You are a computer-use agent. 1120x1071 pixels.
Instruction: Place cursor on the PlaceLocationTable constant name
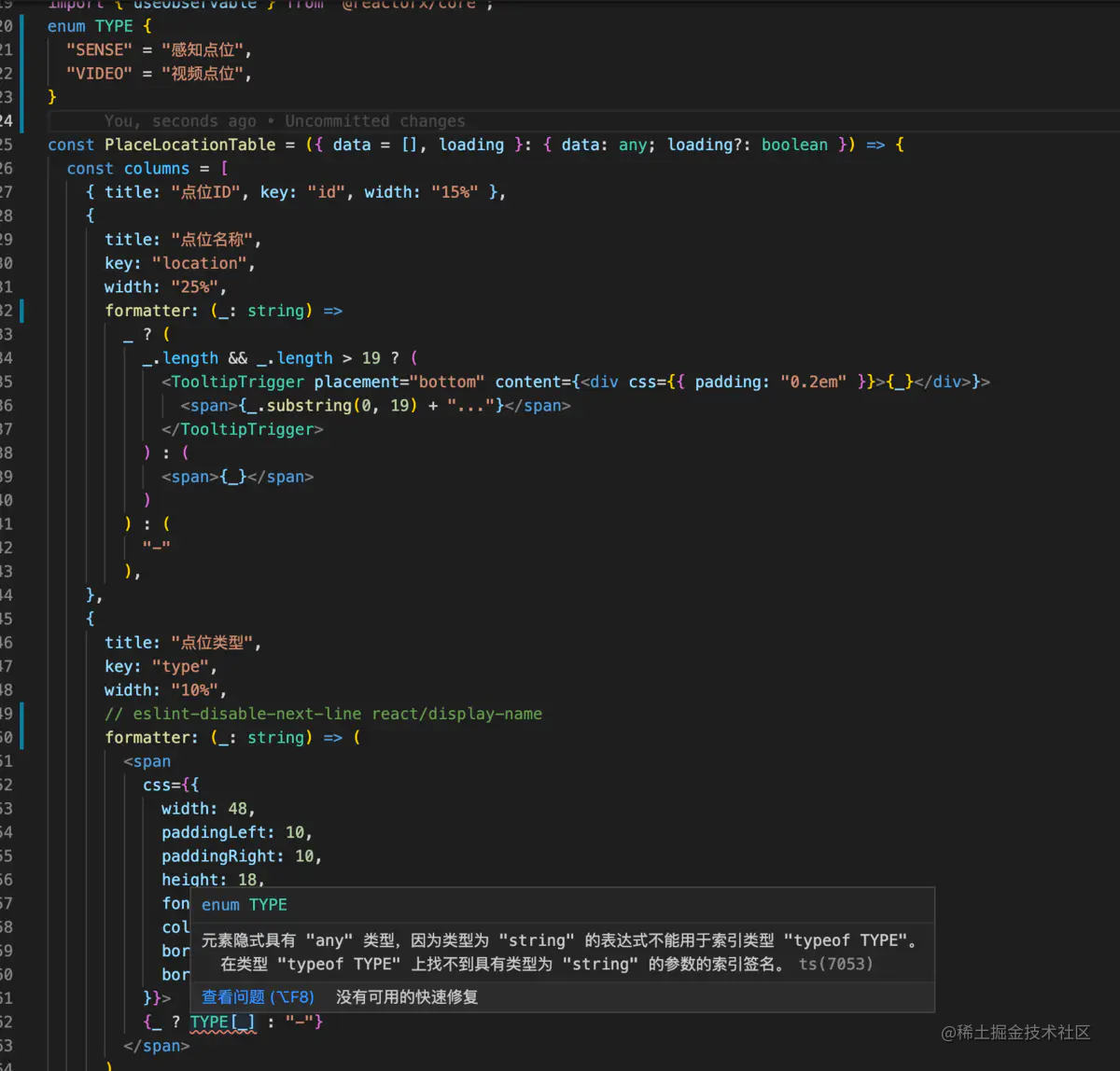click(189, 145)
